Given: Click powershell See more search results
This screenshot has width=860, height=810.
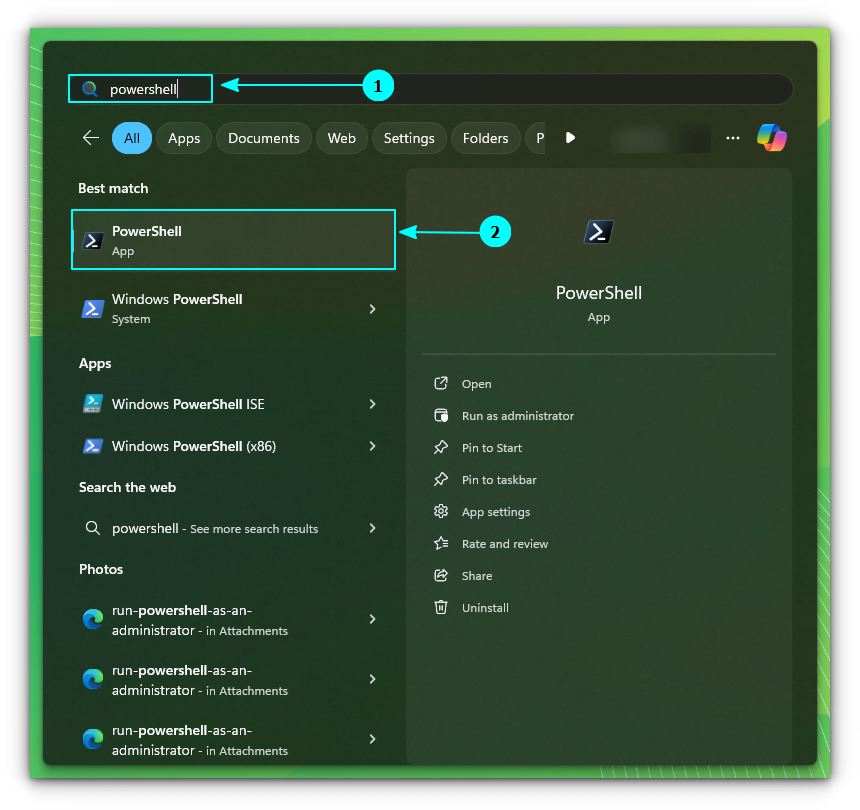Looking at the screenshot, I should click(234, 528).
